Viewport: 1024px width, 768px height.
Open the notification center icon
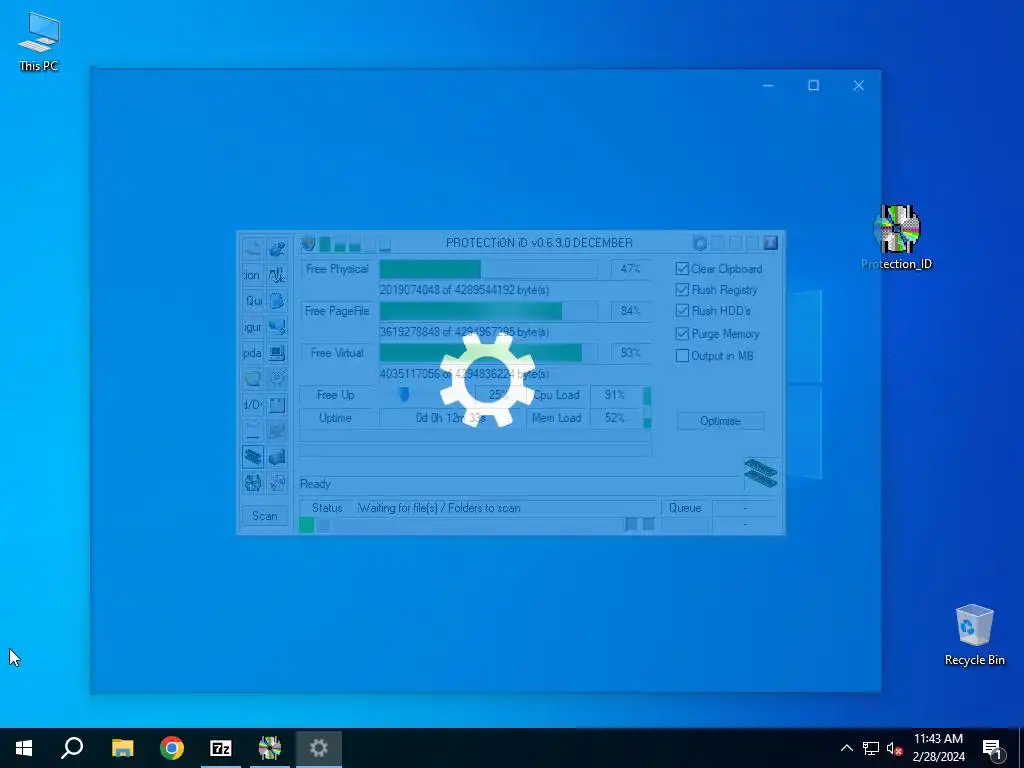point(993,748)
